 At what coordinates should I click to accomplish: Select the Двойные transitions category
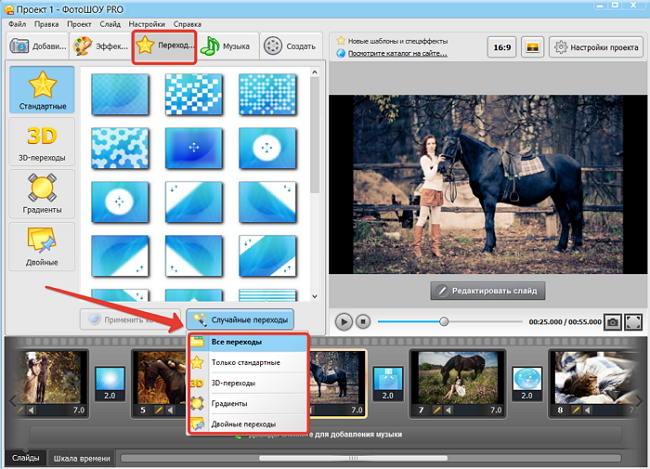pyautogui.click(x=42, y=247)
